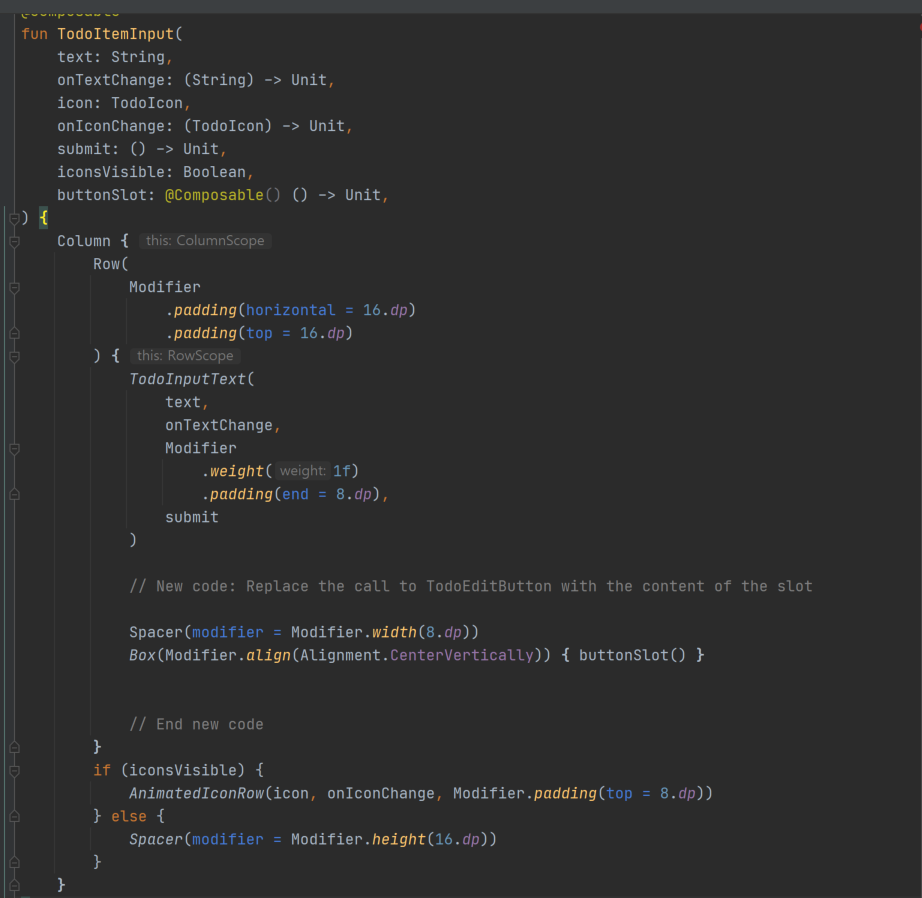This screenshot has height=898, width=922.
Task: Collapse the fold marker on the ') { this: RowScope' line
Action: click(x=15, y=356)
